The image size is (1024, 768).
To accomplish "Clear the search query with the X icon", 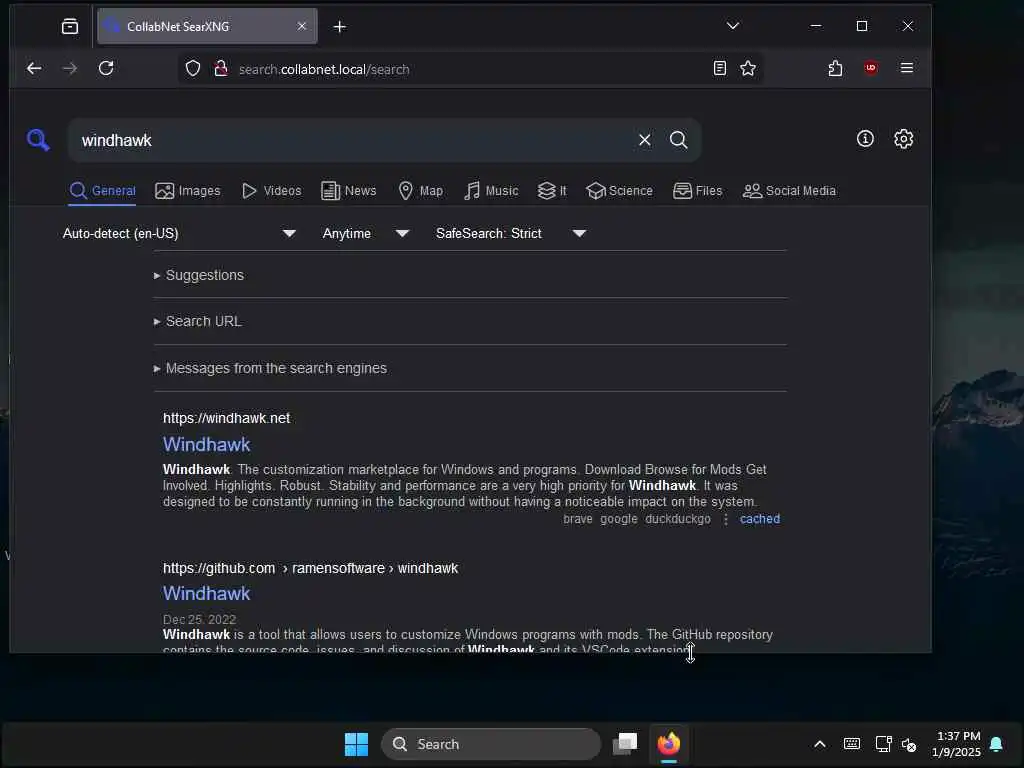I will point(645,140).
